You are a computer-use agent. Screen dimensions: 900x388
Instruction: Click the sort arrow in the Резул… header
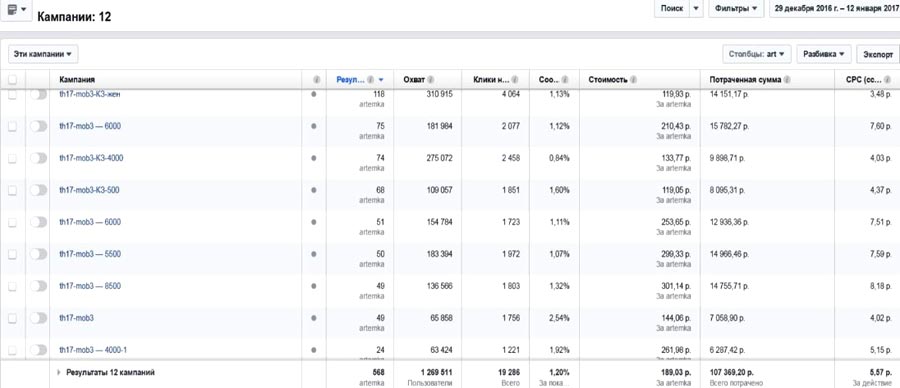(381, 80)
